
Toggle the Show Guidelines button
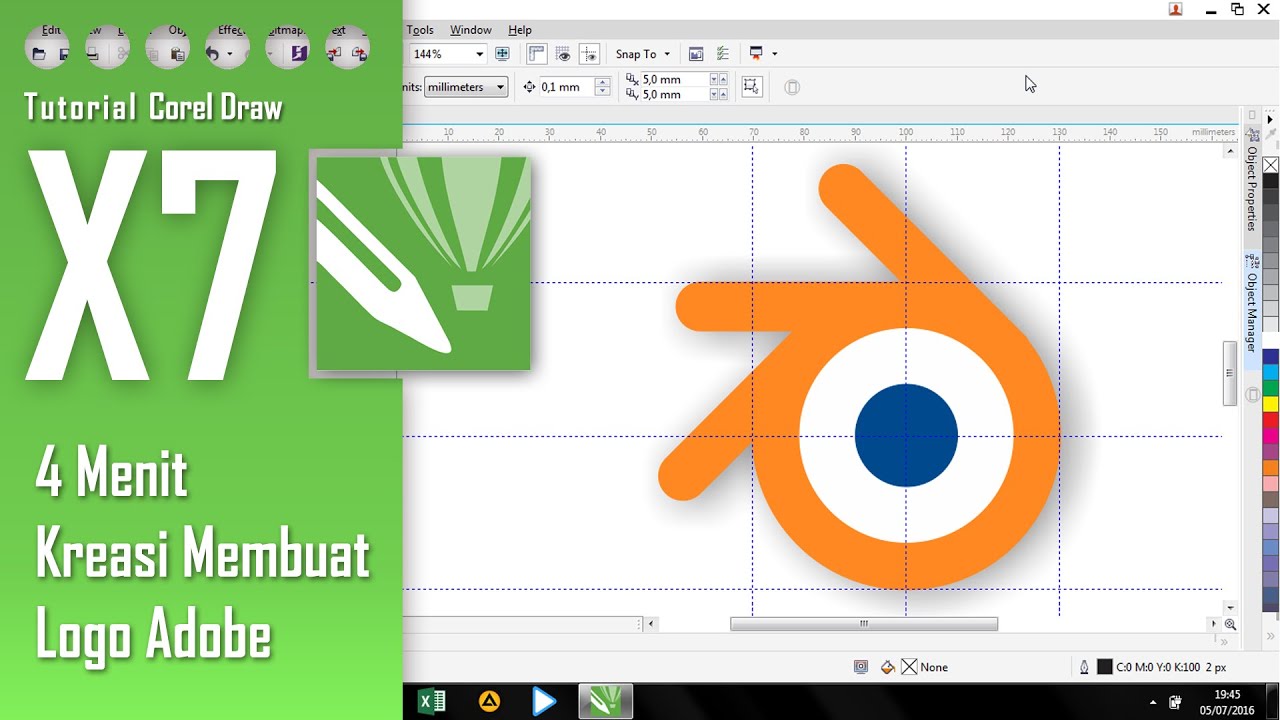(589, 54)
